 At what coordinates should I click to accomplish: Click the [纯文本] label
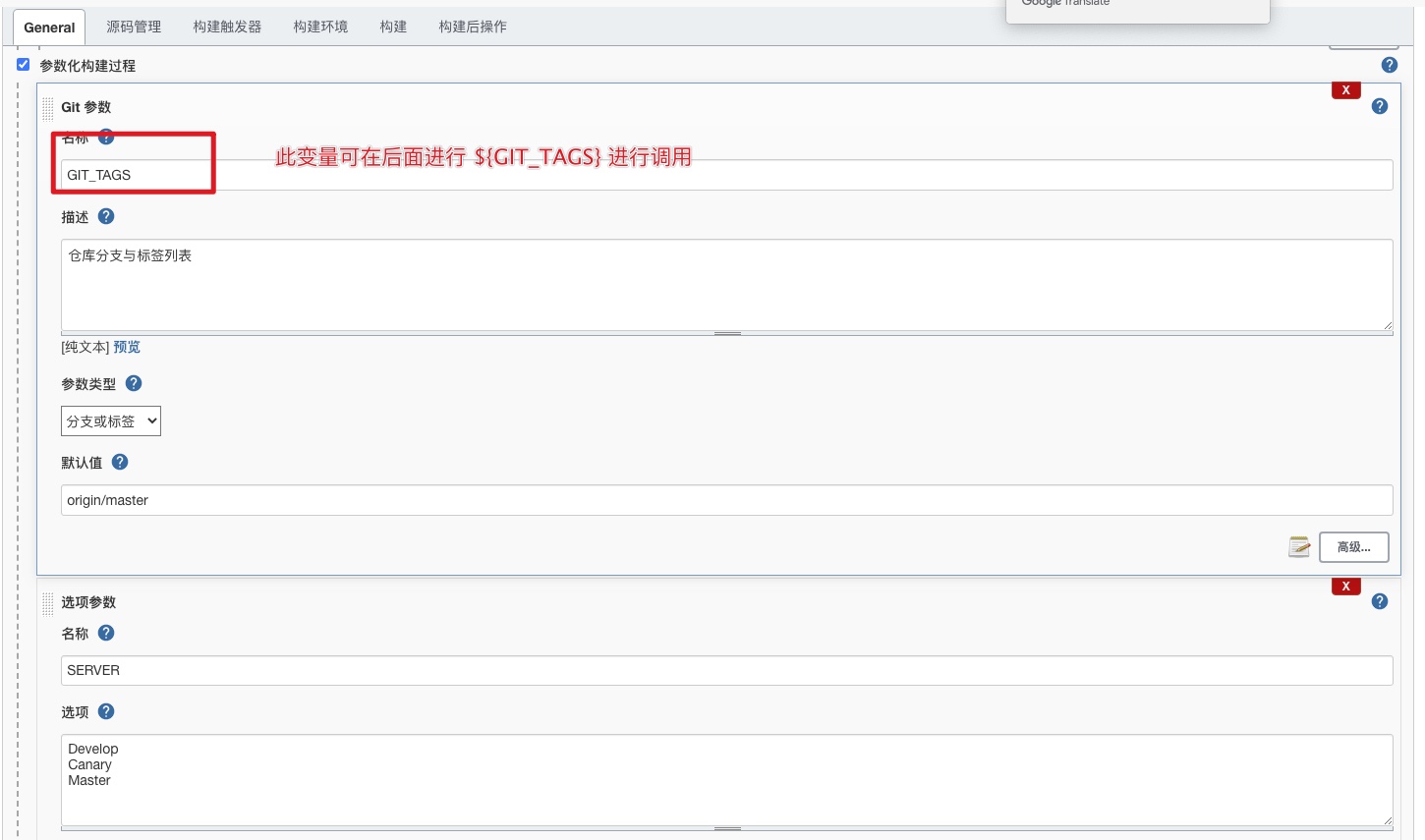point(85,347)
